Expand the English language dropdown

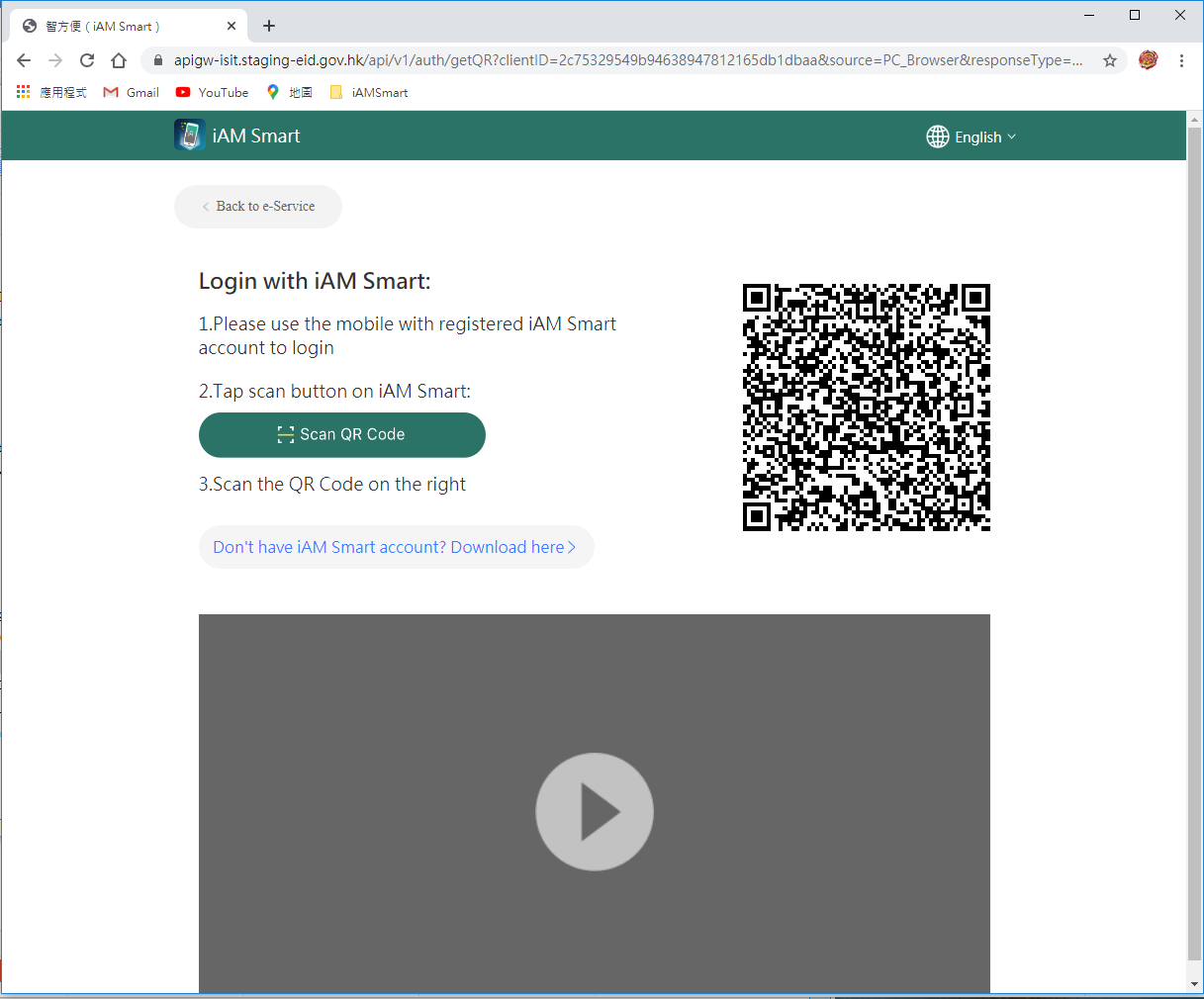pyautogui.click(x=979, y=136)
